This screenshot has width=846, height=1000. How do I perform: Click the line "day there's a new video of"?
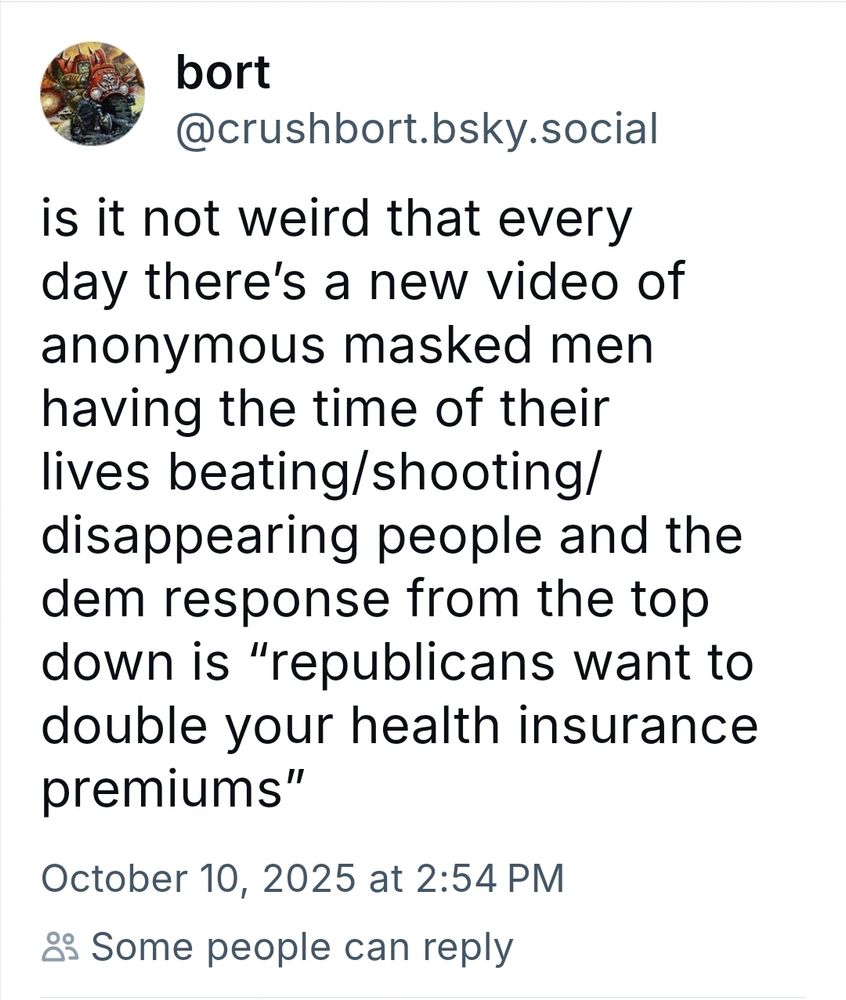click(x=363, y=283)
